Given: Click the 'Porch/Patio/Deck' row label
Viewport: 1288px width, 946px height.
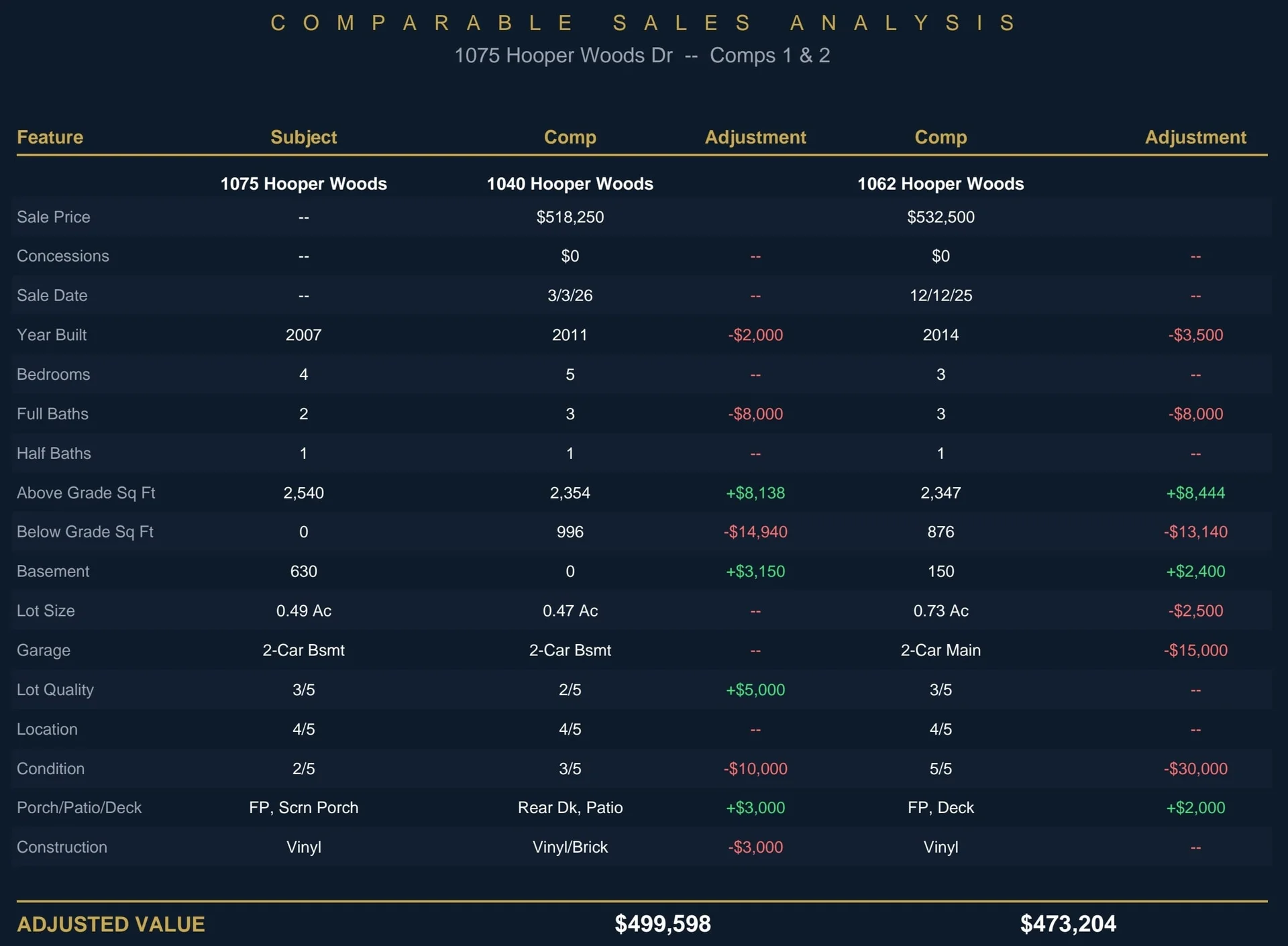Looking at the screenshot, I should 79,808.
